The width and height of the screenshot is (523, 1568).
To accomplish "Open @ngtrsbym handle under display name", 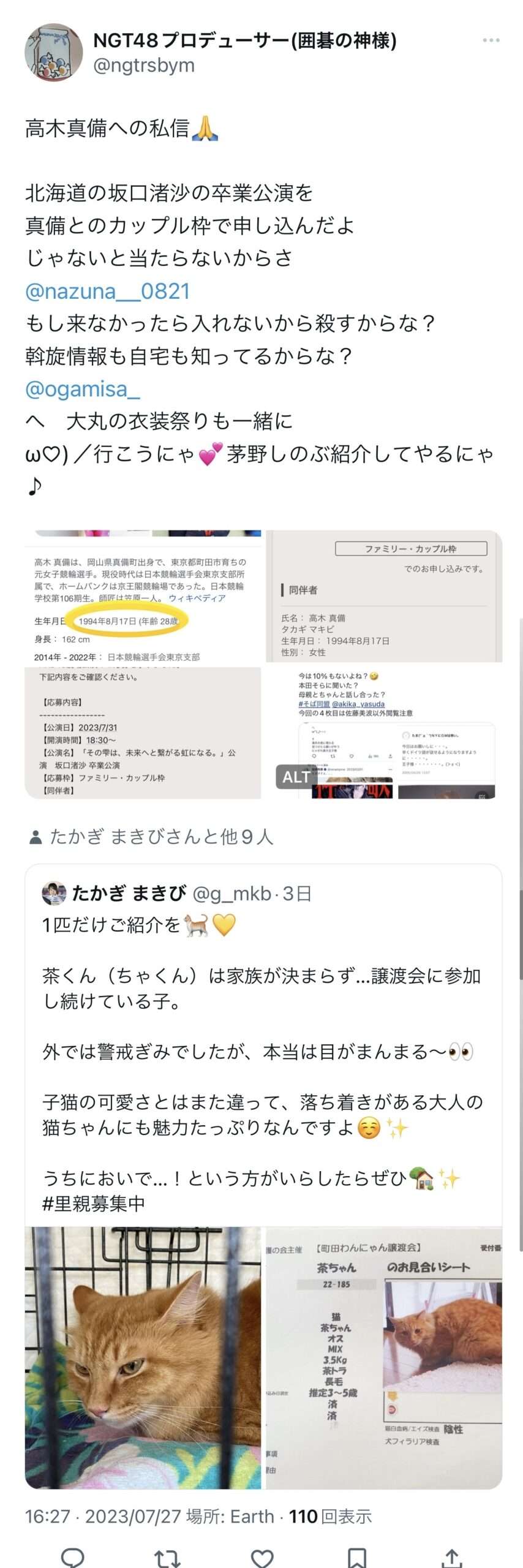I will tap(143, 66).
